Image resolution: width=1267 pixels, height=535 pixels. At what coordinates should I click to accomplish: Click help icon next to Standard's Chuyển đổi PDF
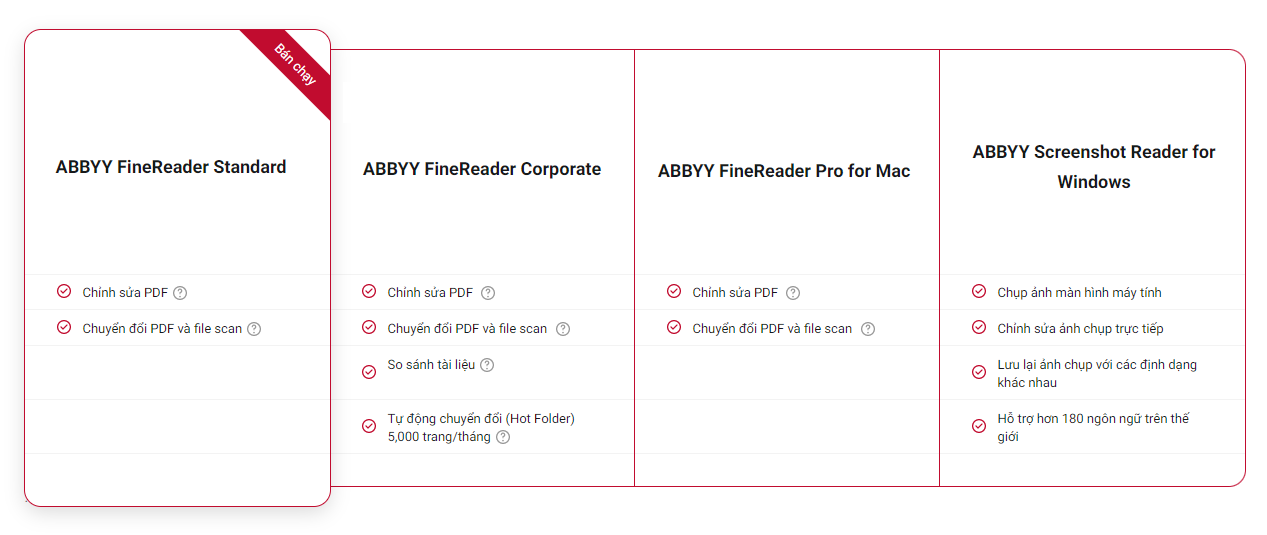[254, 329]
